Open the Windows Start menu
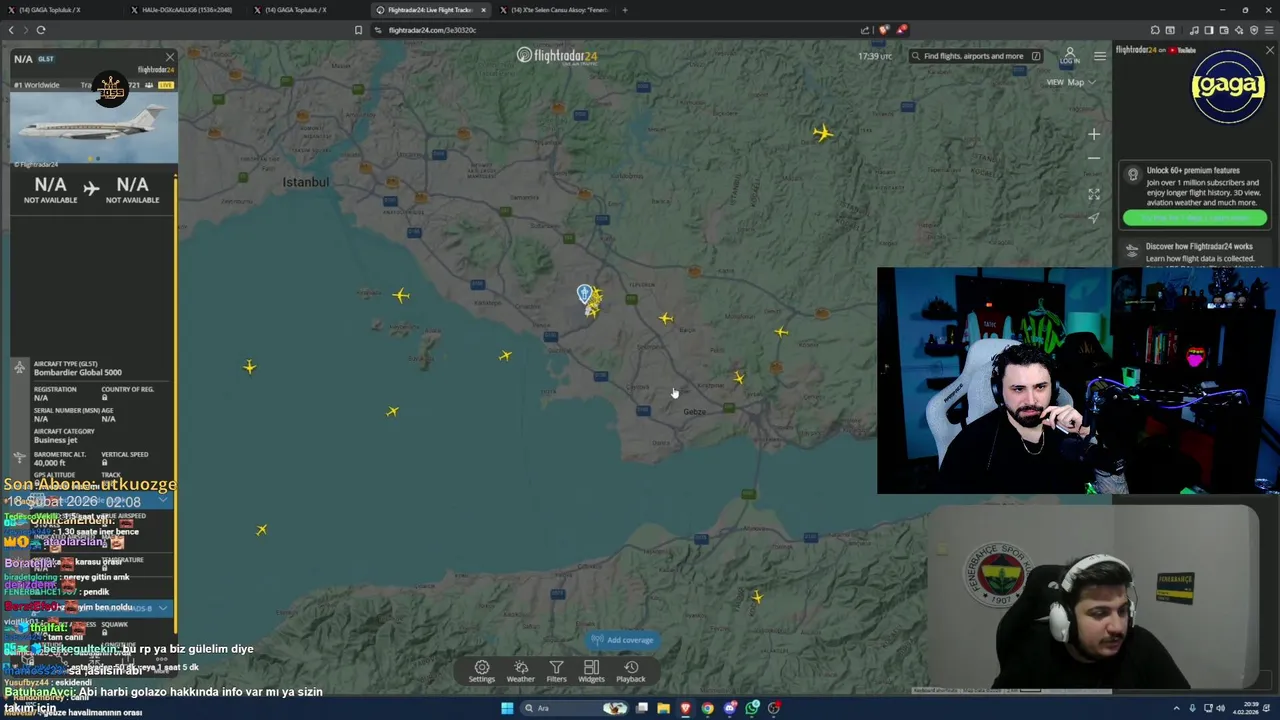The width and height of the screenshot is (1280, 720). coord(507,708)
